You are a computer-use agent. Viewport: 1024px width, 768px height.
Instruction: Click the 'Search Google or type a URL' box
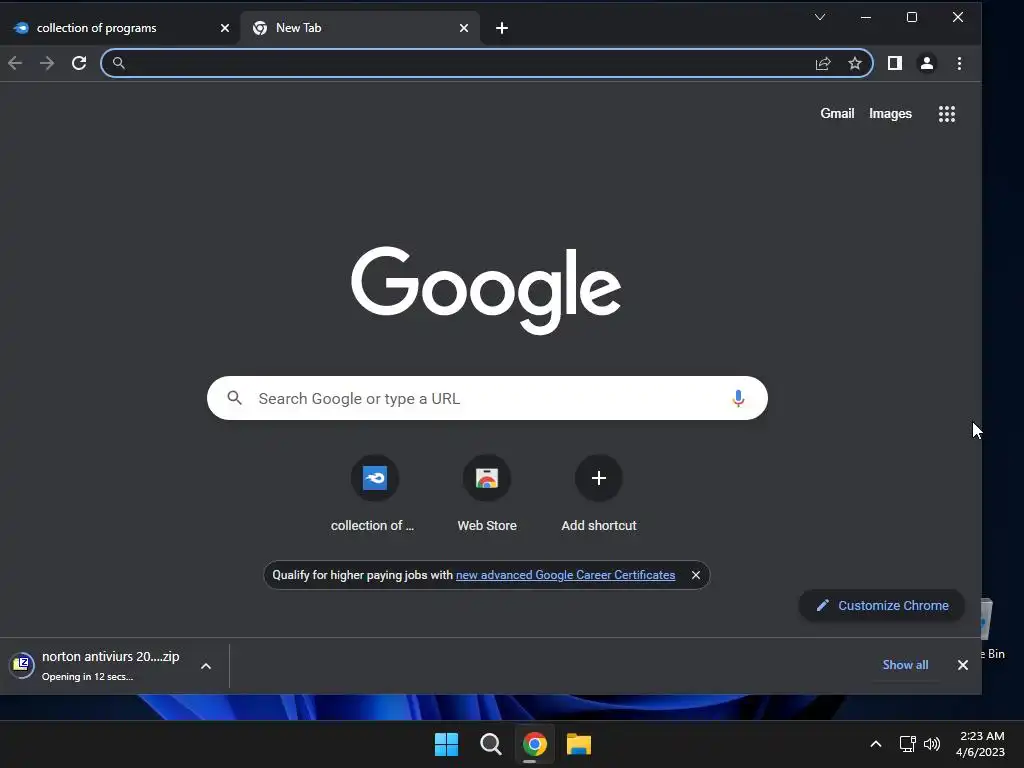pyautogui.click(x=487, y=398)
